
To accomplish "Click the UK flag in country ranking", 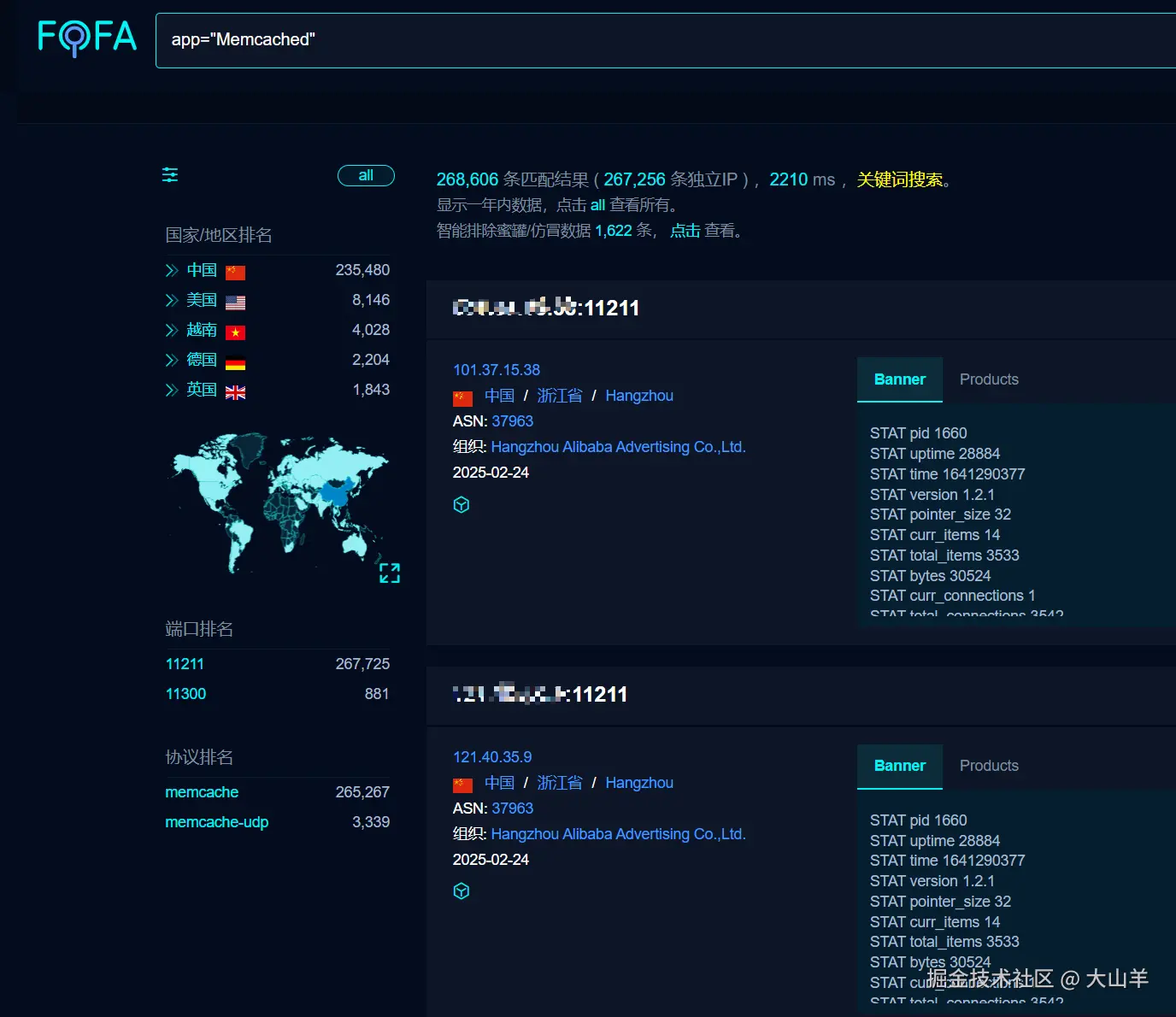I will (236, 392).
